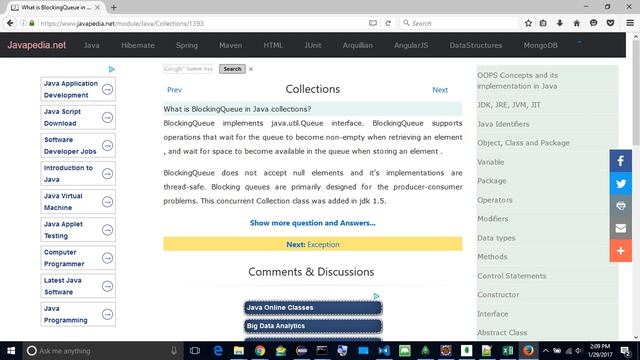Viewport: 640px width, 360px height.
Task: Show hidden system tray icons
Action: coord(546,351)
